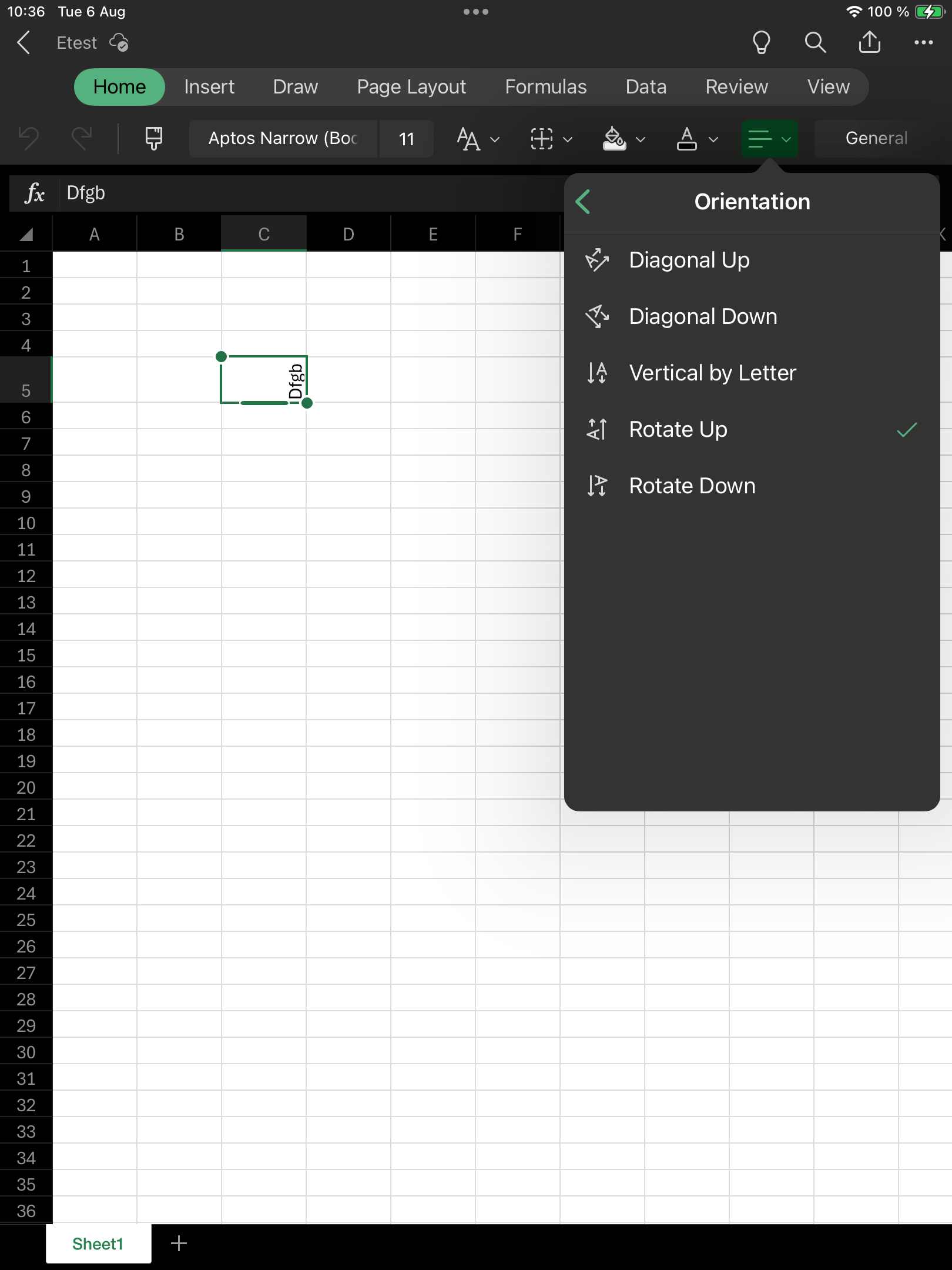Switch to the Draw tab
Screen dimensions: 952x1270
pyautogui.click(x=296, y=87)
